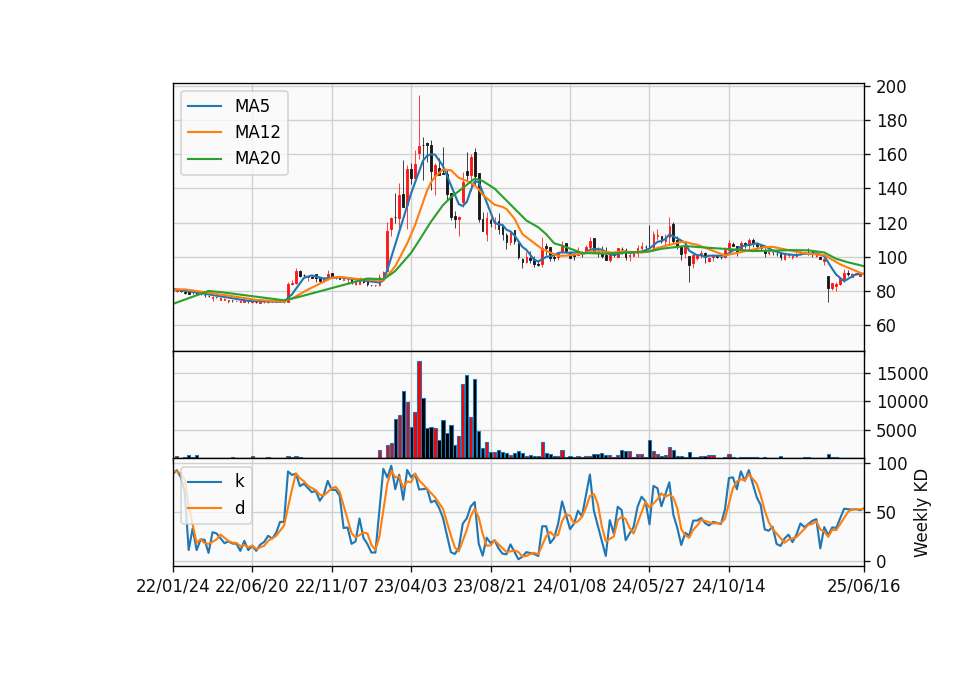960x690 pixels.
Task: Click the 22/01/24 date label
Action: (x=173, y=587)
